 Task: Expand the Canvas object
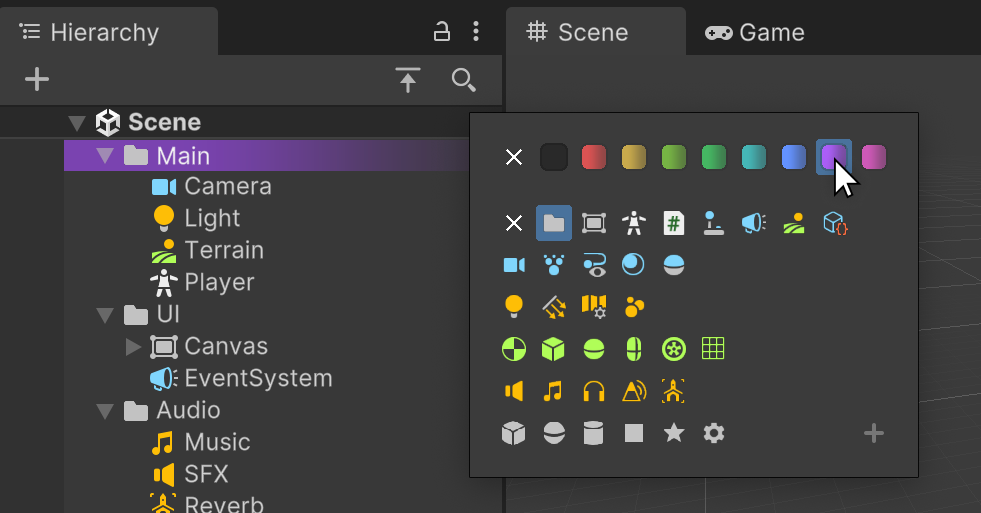[133, 347]
